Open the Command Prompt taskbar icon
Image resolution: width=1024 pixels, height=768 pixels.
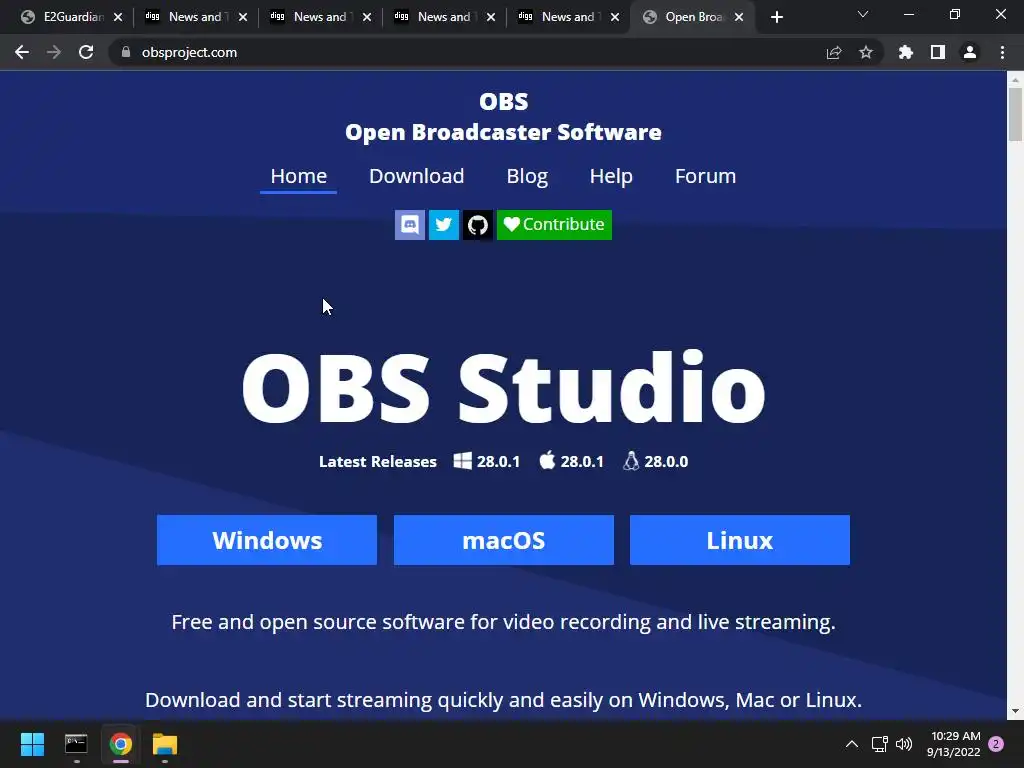[x=76, y=744]
